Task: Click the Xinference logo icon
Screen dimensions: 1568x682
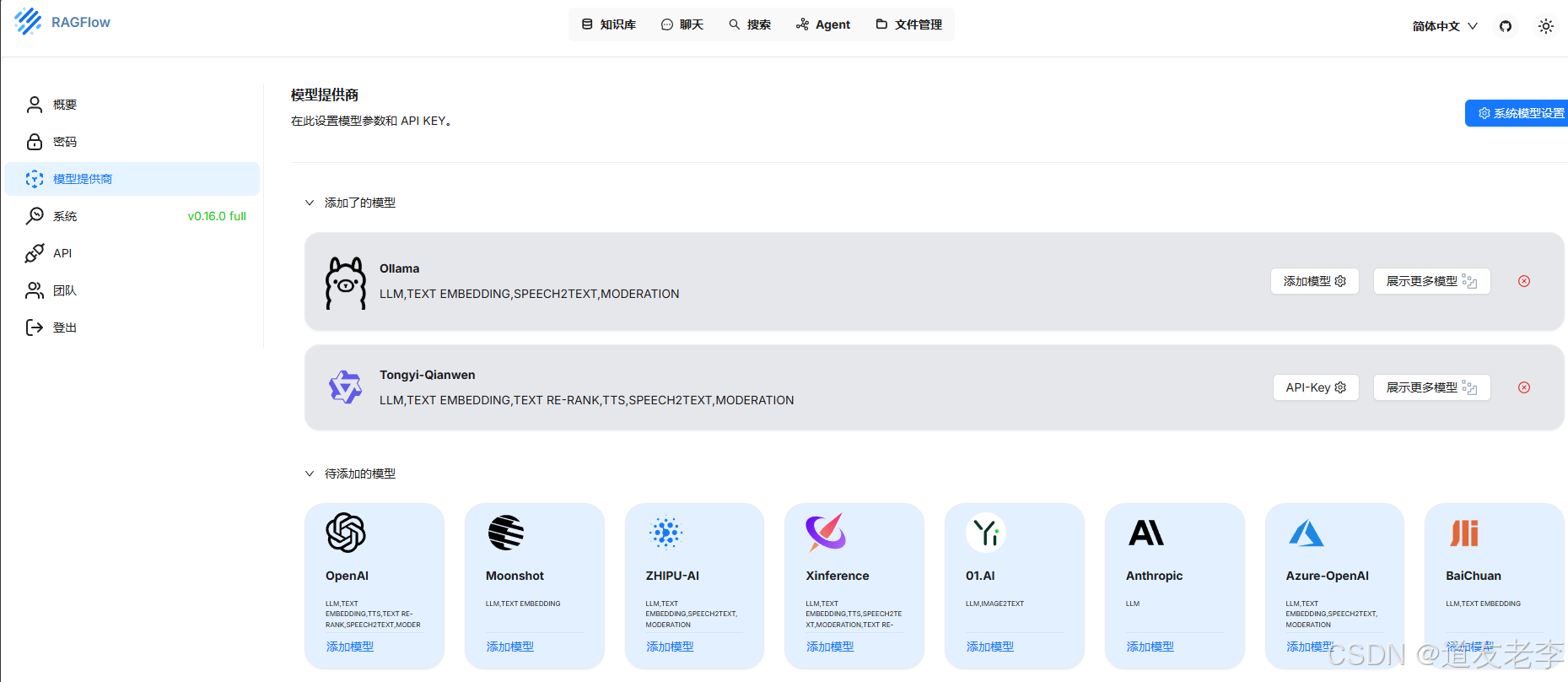Action: [826, 533]
